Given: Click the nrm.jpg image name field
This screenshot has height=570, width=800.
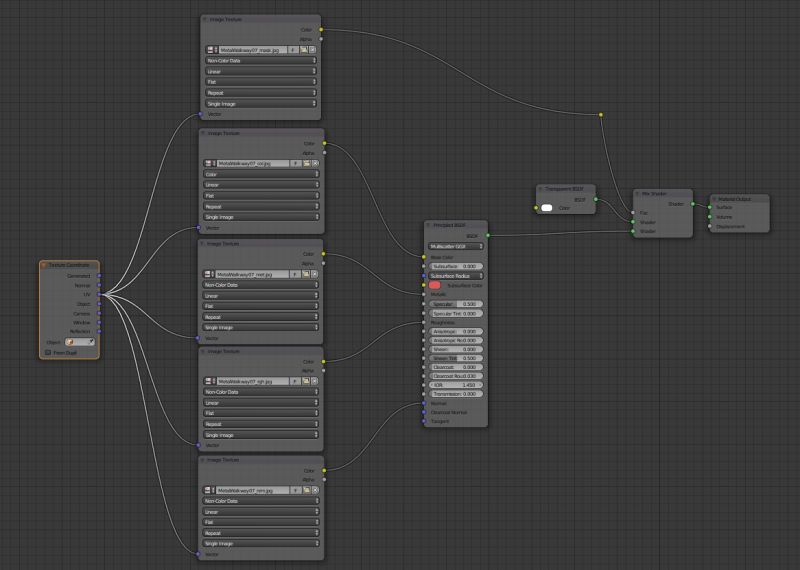Looking at the screenshot, I should click(x=252, y=490).
